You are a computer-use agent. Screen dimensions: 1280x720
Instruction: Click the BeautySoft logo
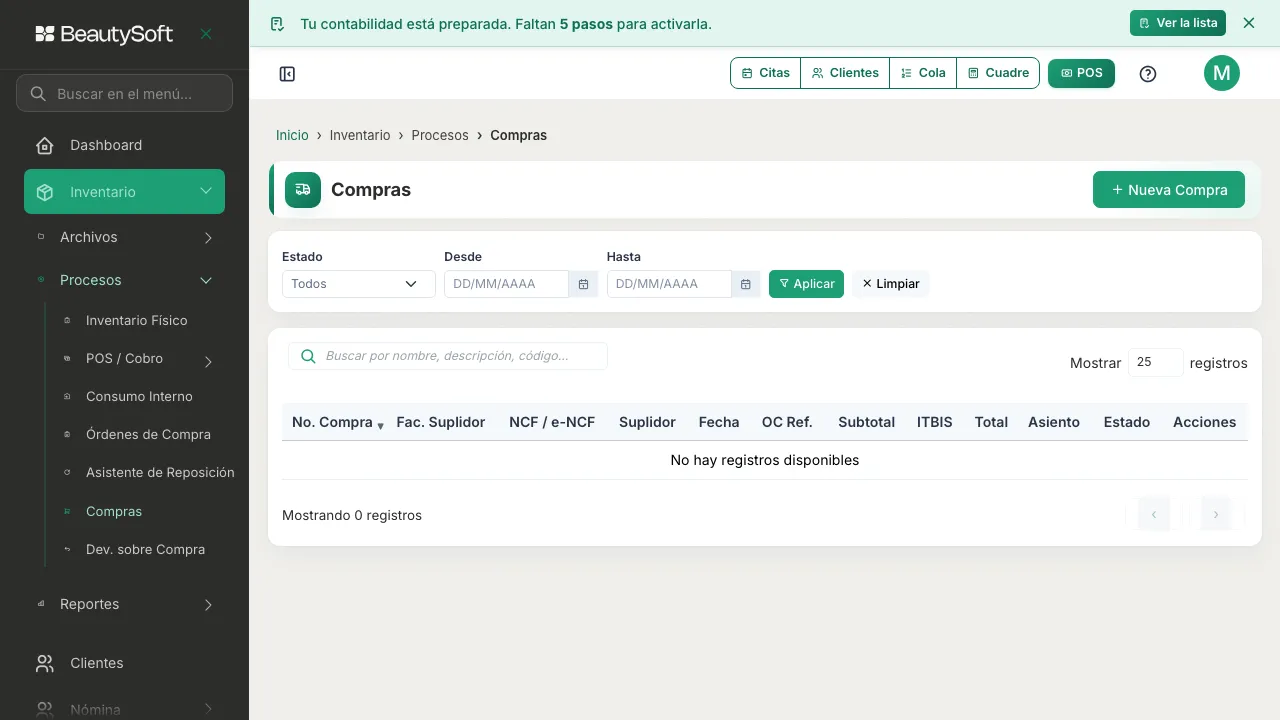[x=104, y=34]
